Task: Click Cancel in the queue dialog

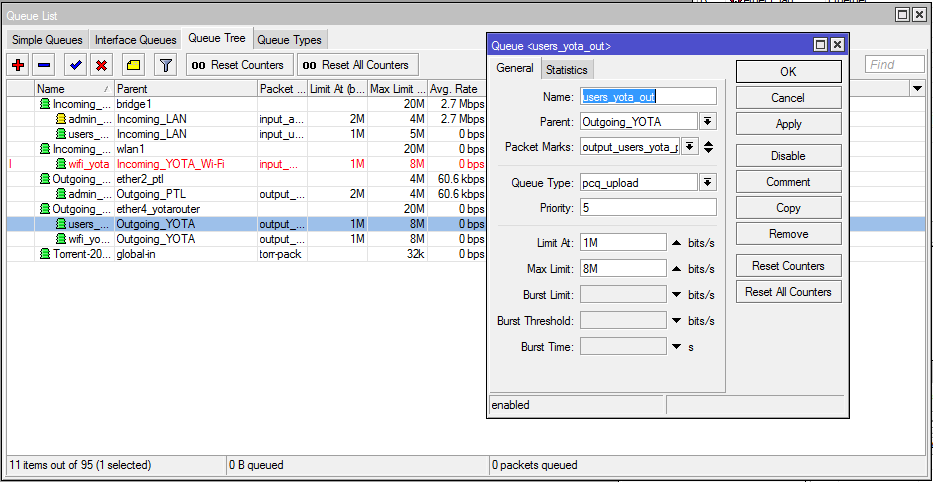Action: (788, 98)
